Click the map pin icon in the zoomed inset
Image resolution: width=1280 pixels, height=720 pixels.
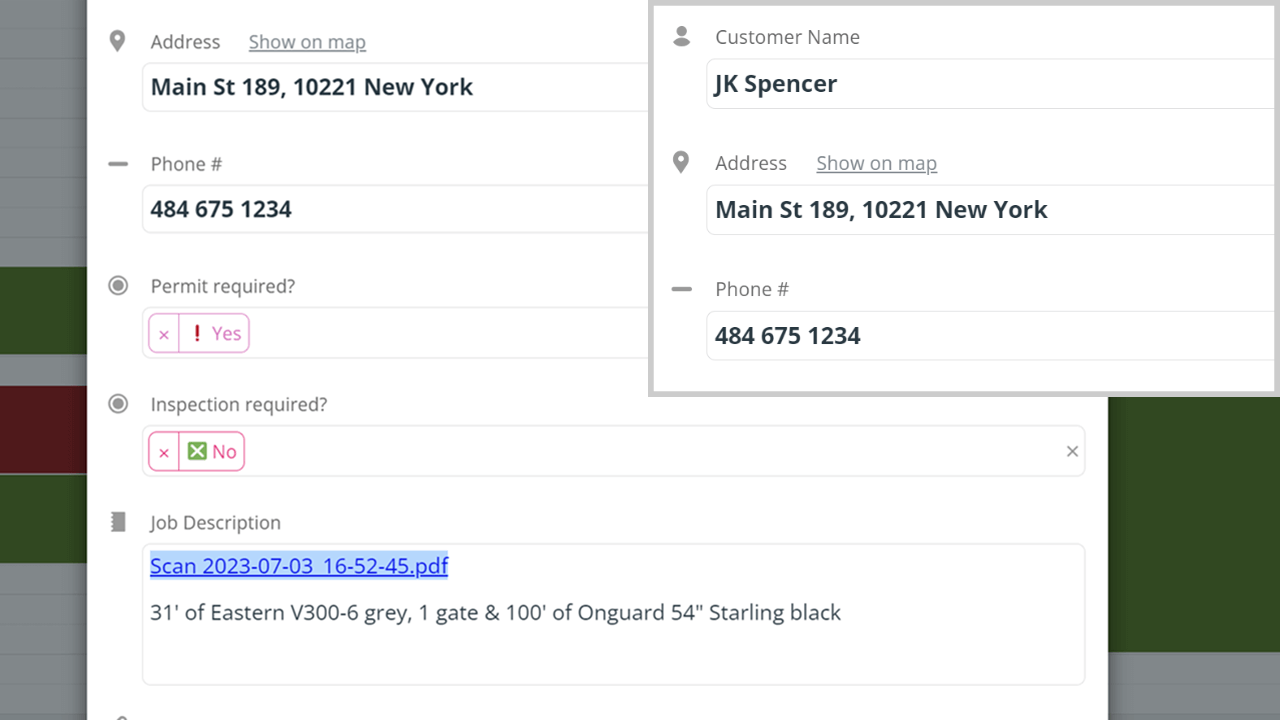click(x=681, y=162)
